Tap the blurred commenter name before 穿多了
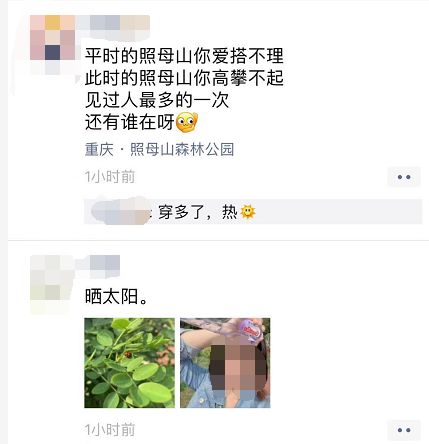The height and width of the screenshot is (444, 429). pos(120,212)
